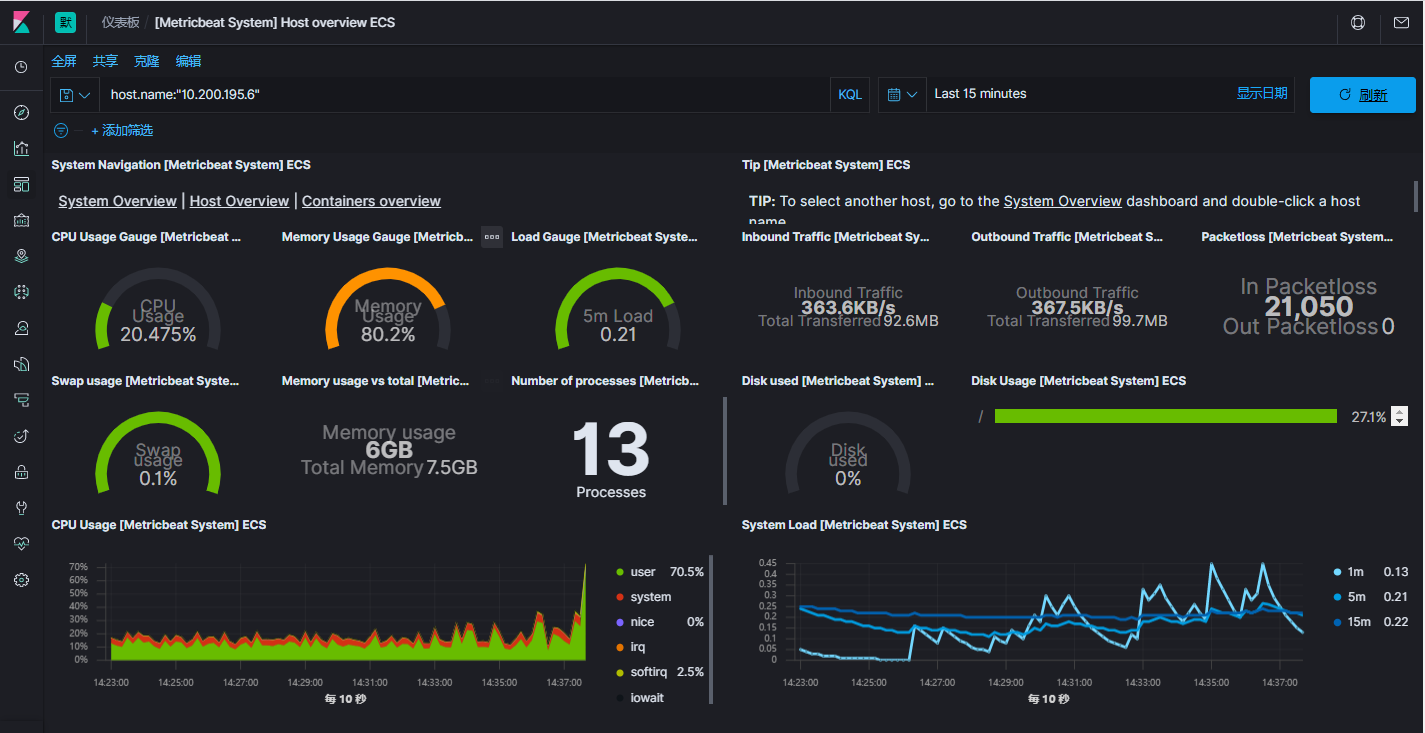
Task: Open Machine Learning icon in sidebar
Action: click(21, 292)
